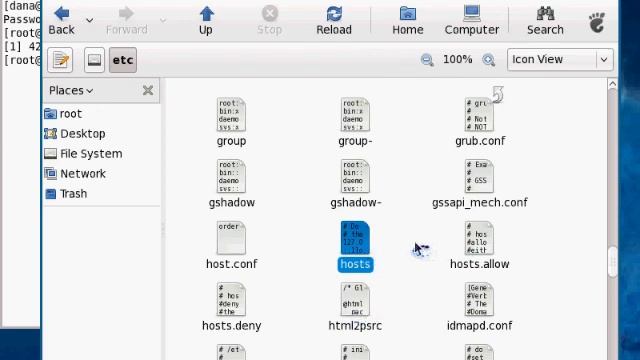Screen dimensions: 640x360
Task: Open the Home folder
Action: coord(408,21)
